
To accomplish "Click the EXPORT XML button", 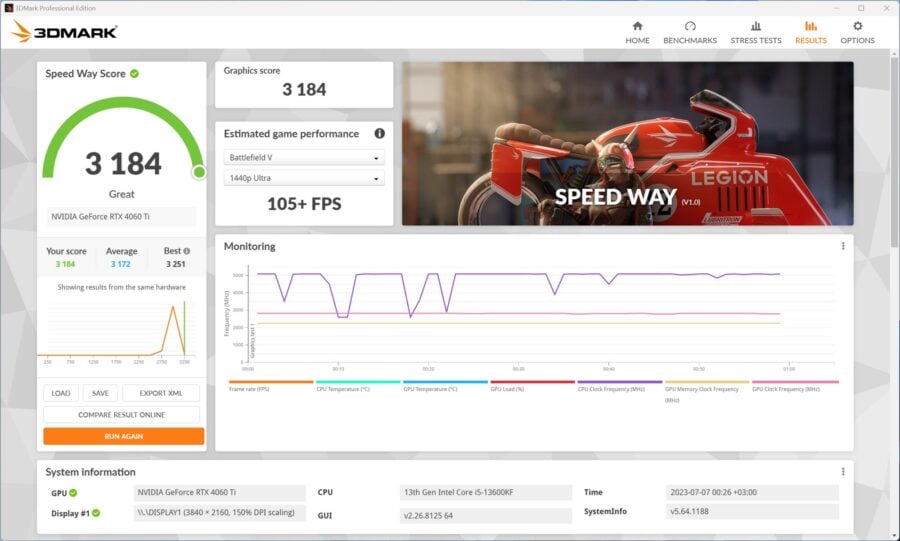I will click(161, 393).
